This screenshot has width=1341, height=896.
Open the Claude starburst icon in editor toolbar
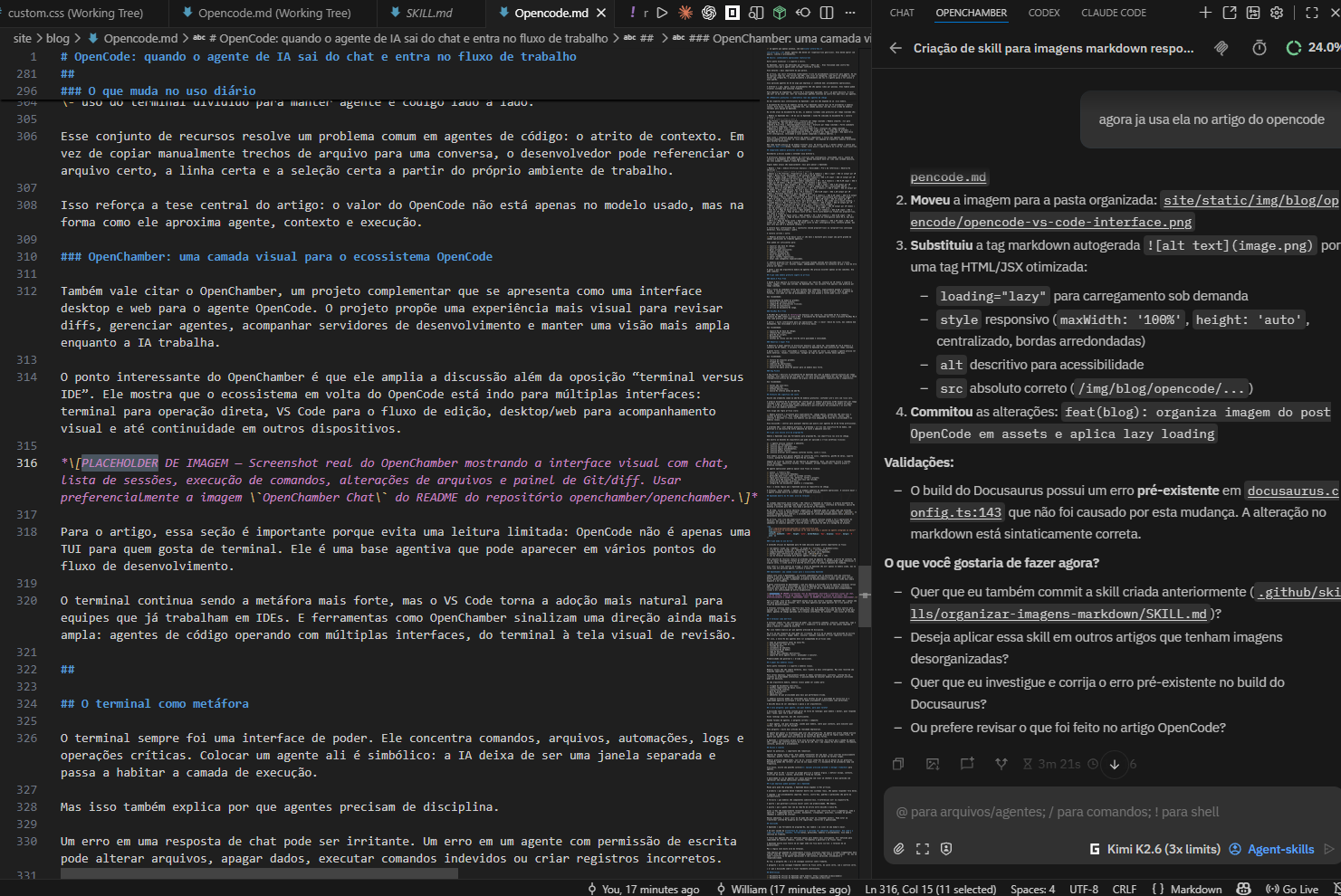pyautogui.click(x=685, y=13)
